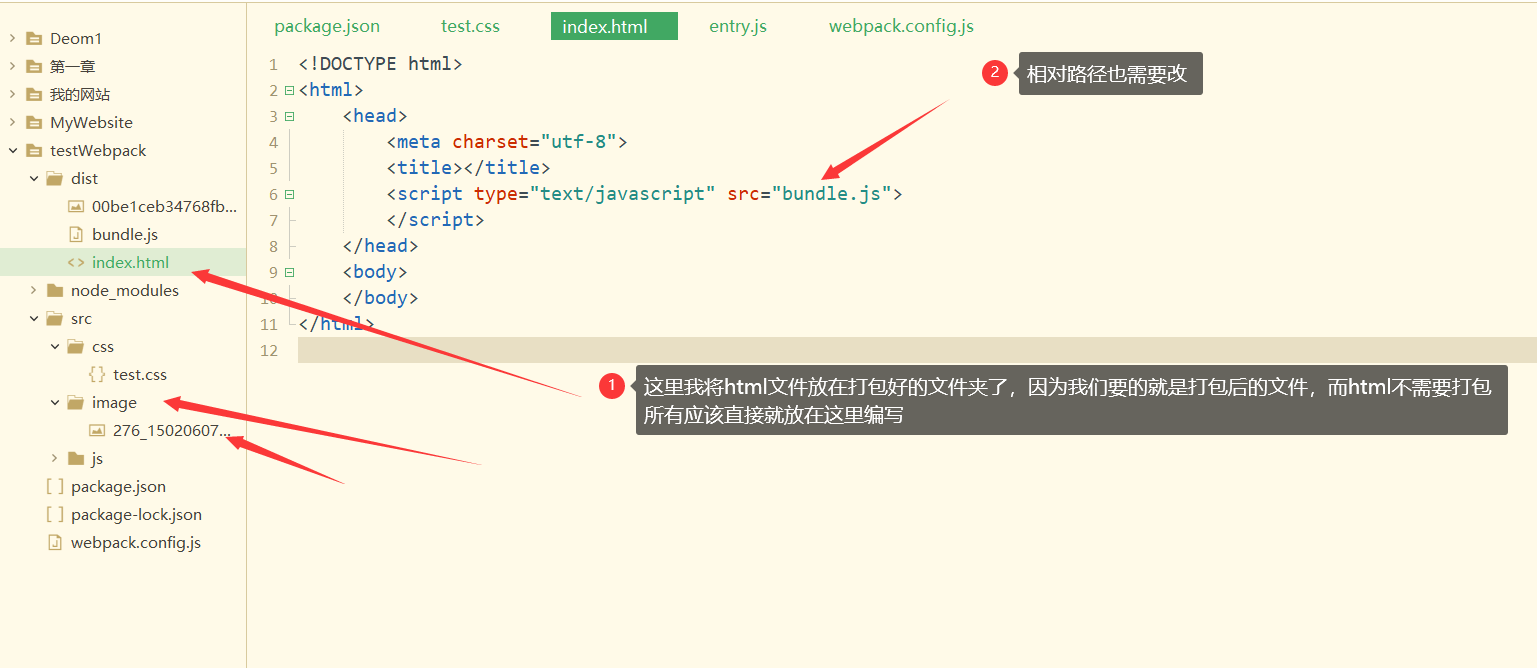Viewport: 1537px width, 668px height.
Task: Click line number 1 in gutter
Action: (273, 64)
